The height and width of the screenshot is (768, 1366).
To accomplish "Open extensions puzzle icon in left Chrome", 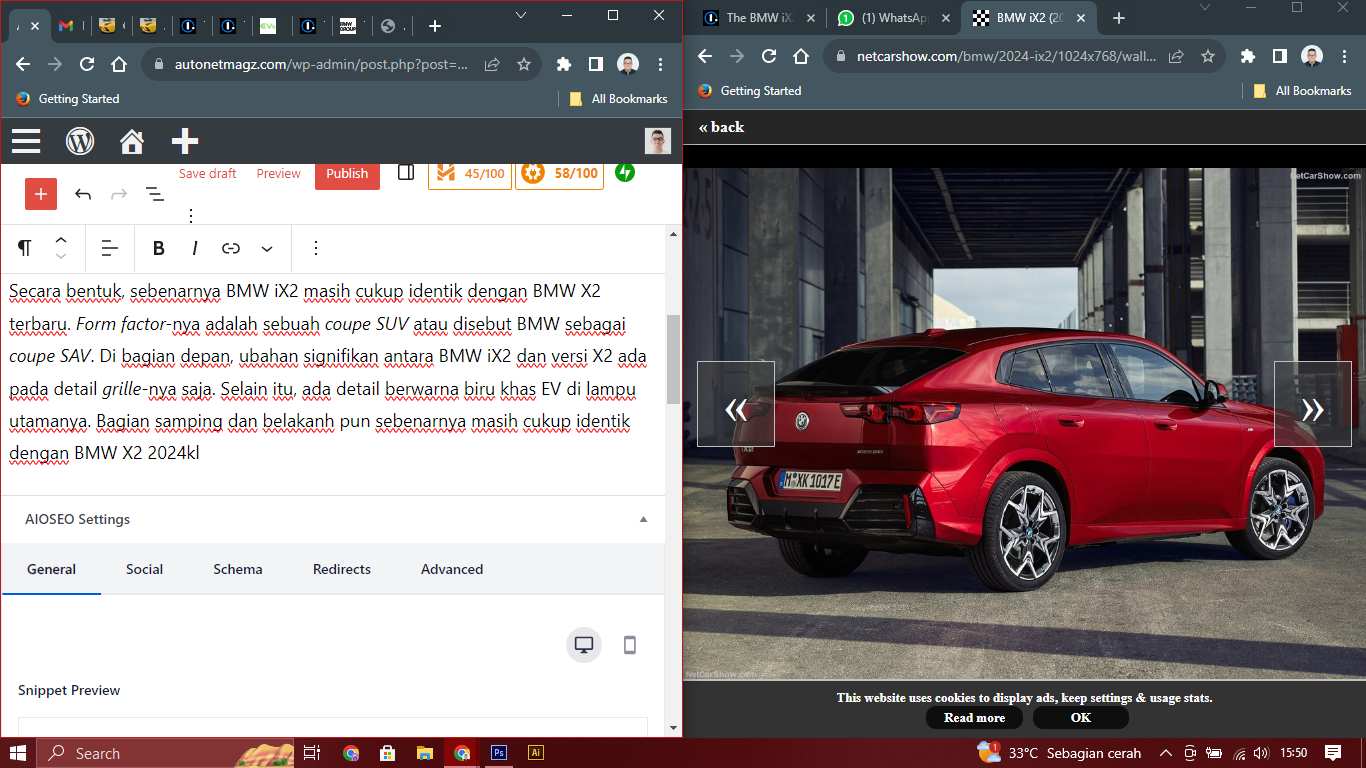I will click(x=564, y=64).
